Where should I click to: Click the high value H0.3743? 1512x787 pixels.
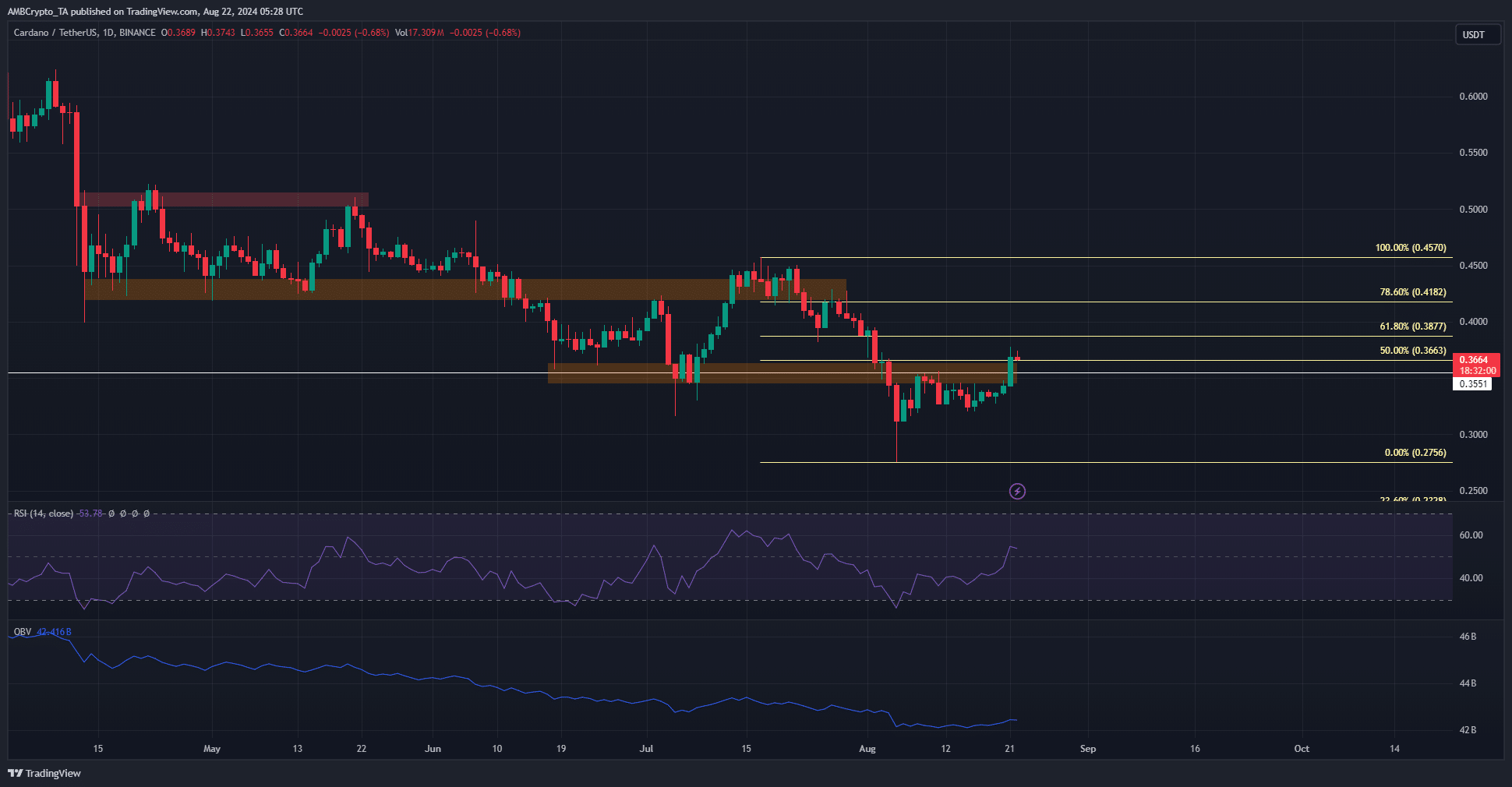tap(218, 33)
